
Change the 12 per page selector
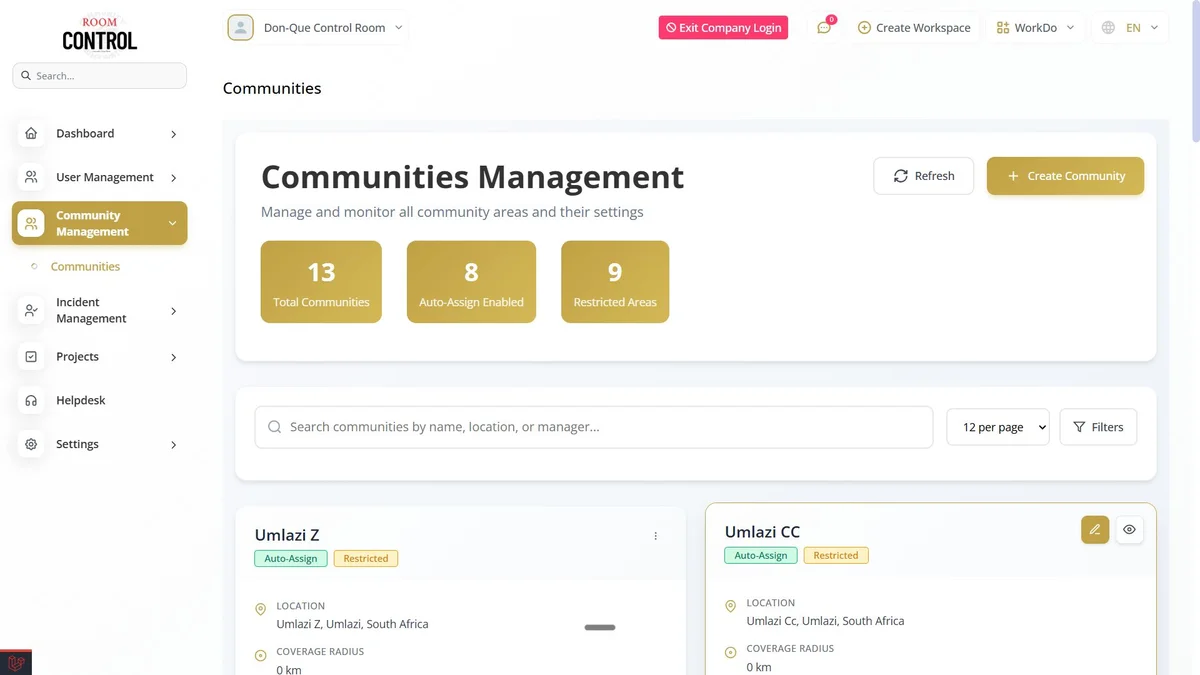pos(998,427)
